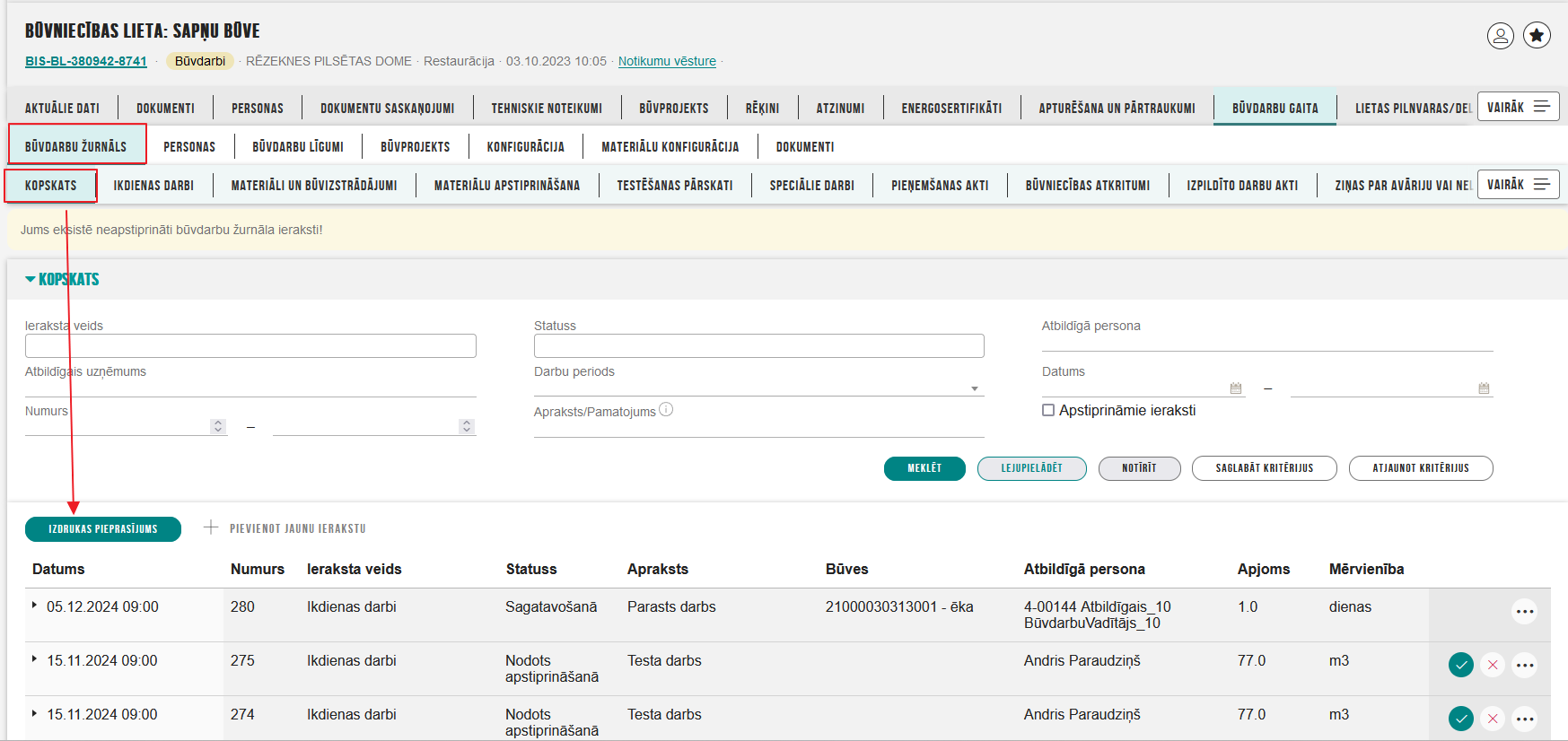Click the Meklēt button
The width and height of the screenshot is (1568, 741).
click(x=924, y=468)
